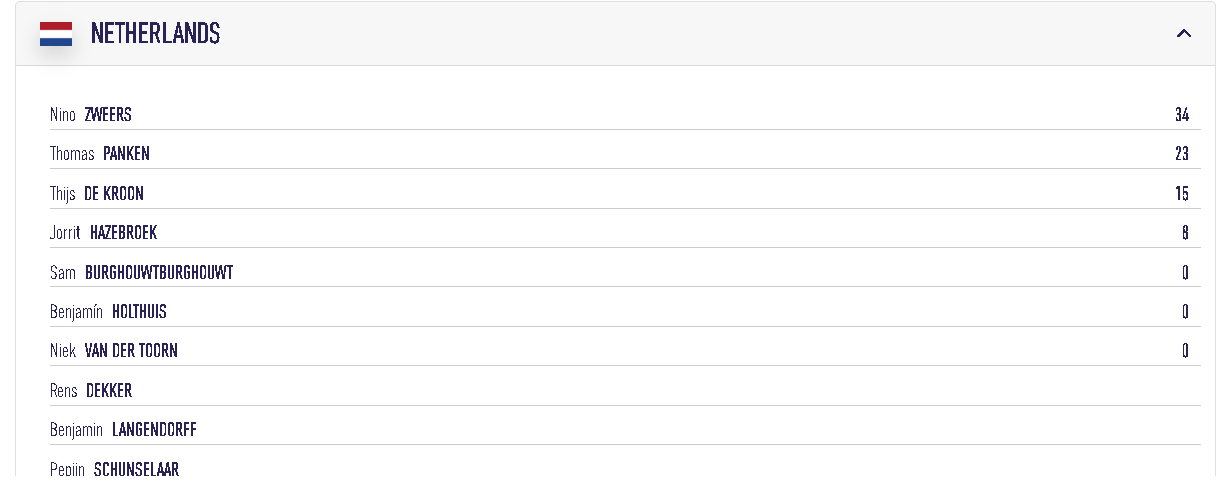Select player Nino Zweers

(x=91, y=115)
